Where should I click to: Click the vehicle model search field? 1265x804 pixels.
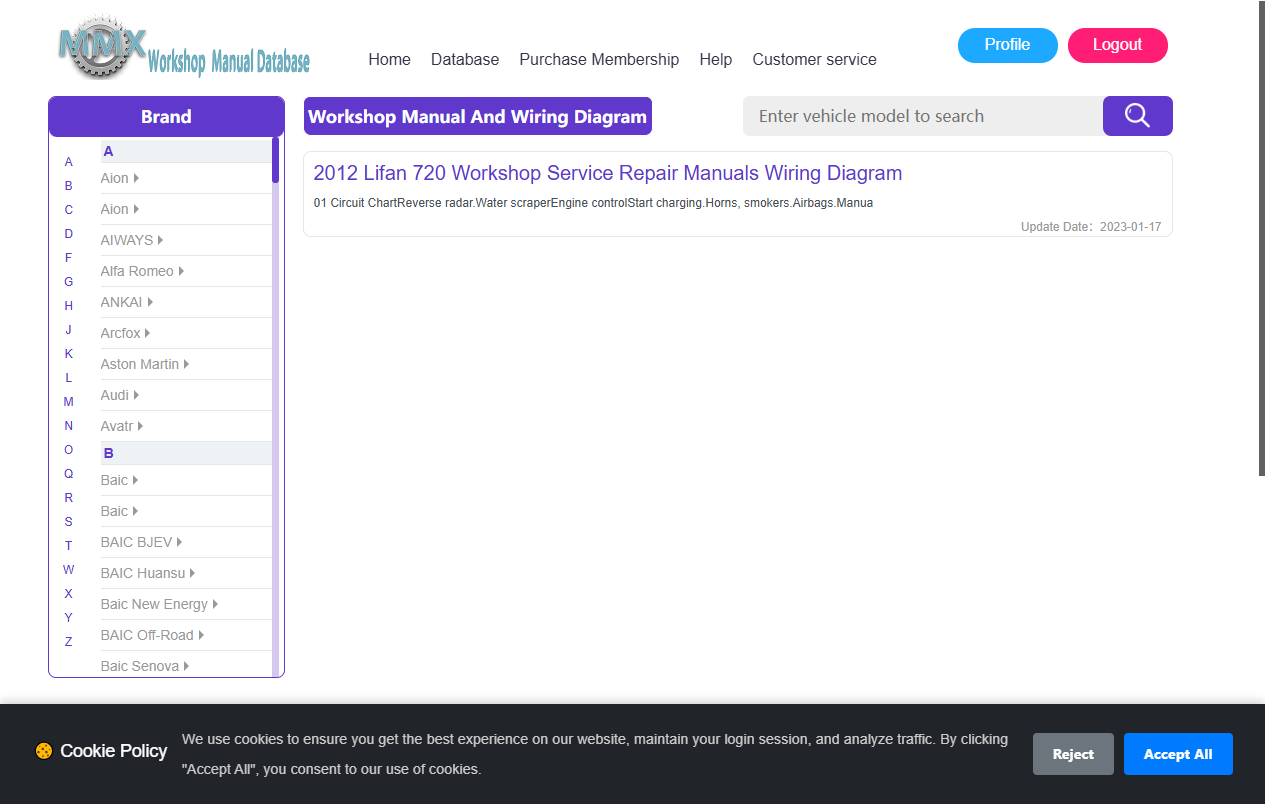click(x=923, y=116)
